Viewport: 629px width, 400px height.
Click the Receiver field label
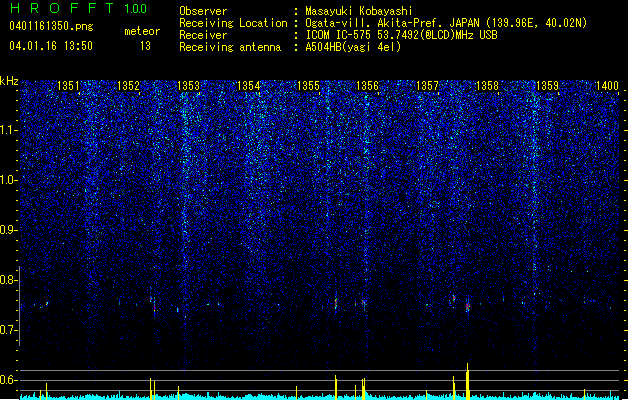click(203, 35)
